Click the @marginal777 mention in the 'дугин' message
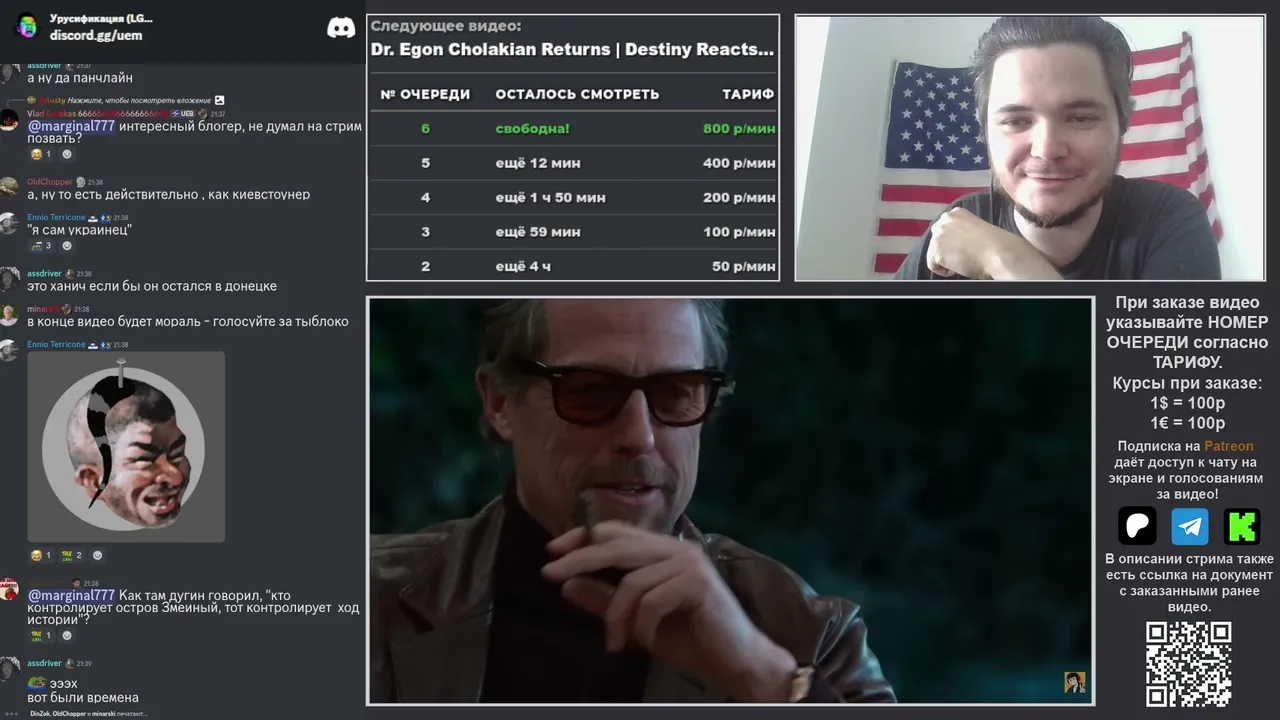The width and height of the screenshot is (1280, 720). pos(71,595)
